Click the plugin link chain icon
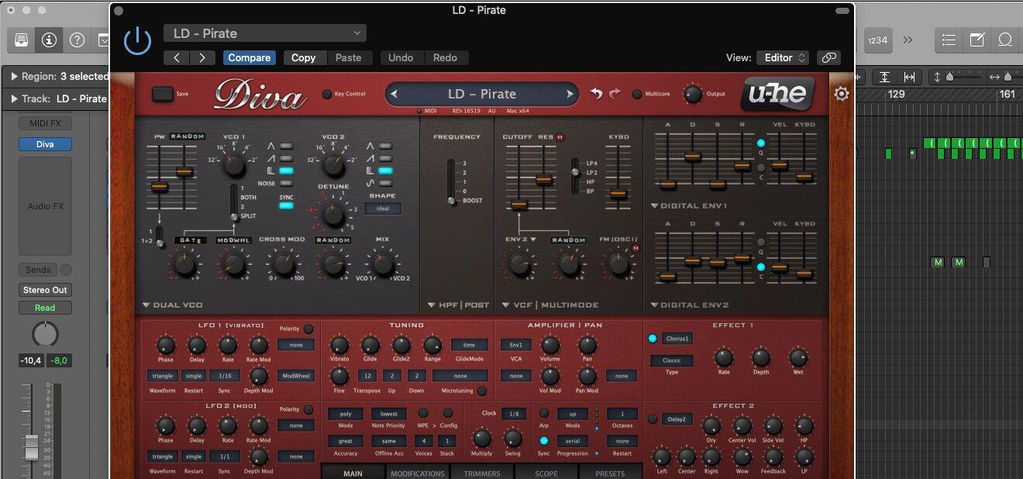 coord(829,57)
